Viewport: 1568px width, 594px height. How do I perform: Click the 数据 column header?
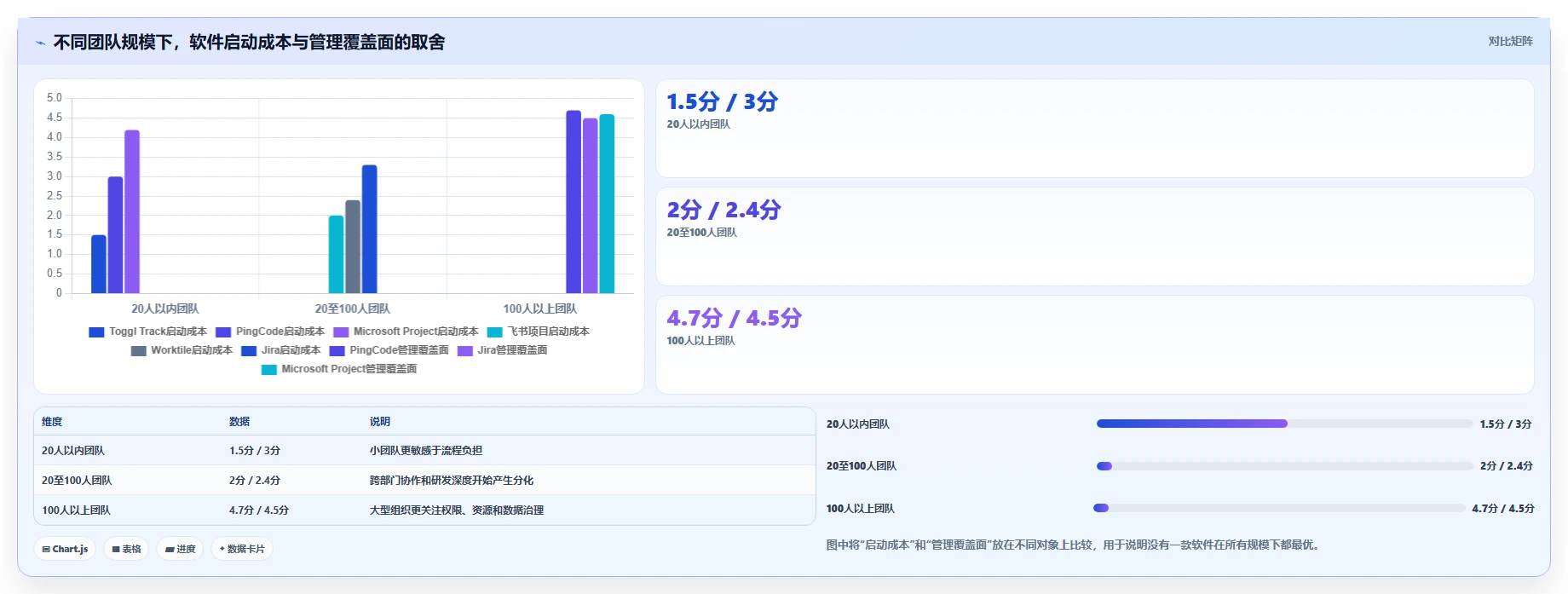tap(239, 422)
